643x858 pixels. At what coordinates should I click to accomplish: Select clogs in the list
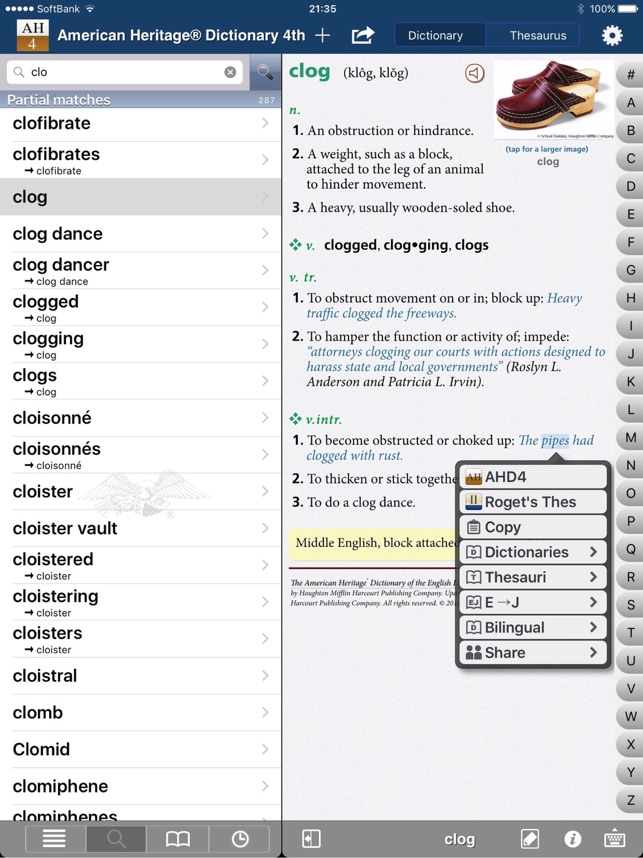pyautogui.click(x=140, y=381)
